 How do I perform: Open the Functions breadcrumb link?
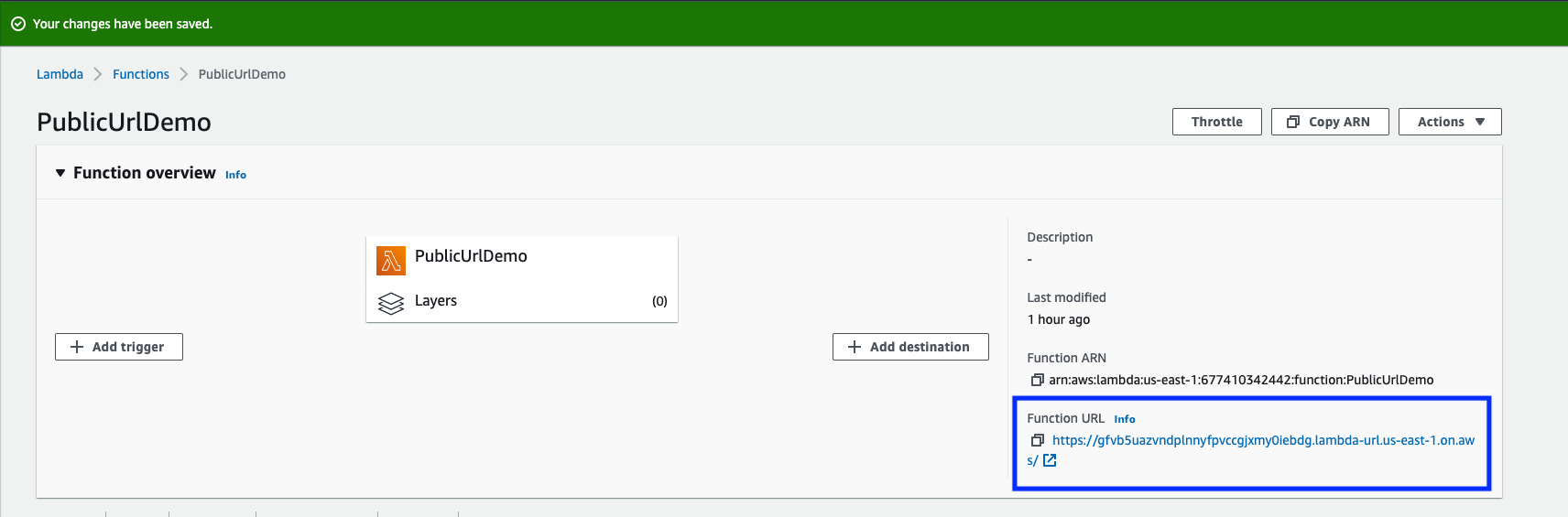pos(141,74)
